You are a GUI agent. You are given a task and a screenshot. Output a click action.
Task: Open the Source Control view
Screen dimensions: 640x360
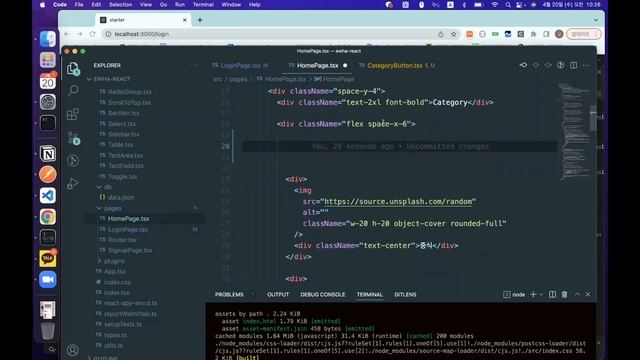point(73,138)
